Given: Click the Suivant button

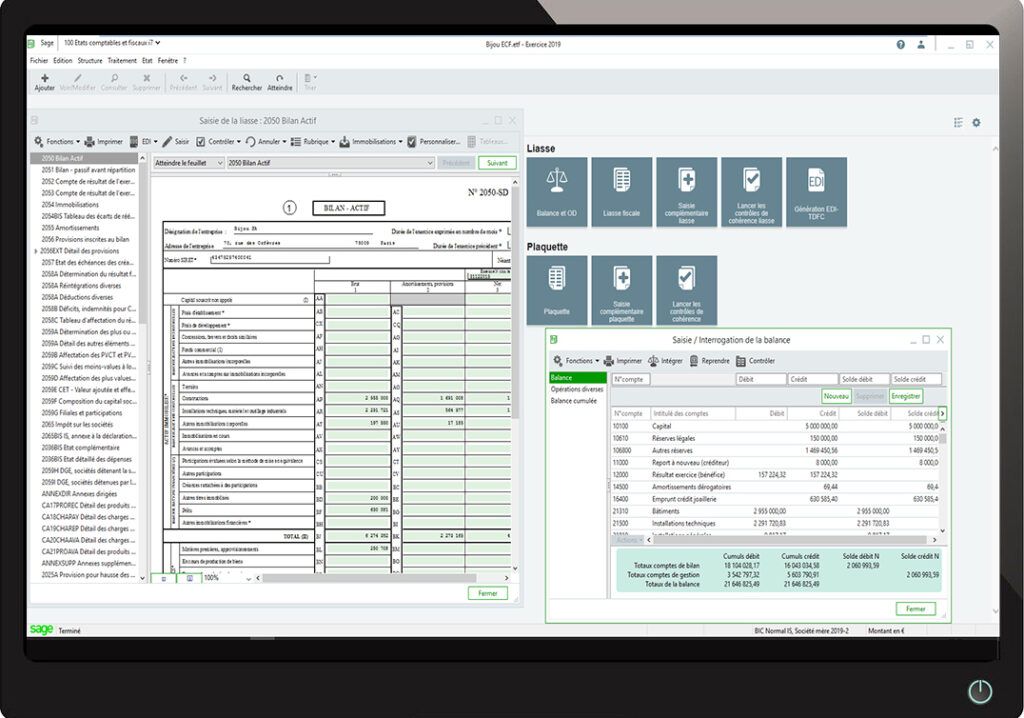Looking at the screenshot, I should tap(495, 162).
